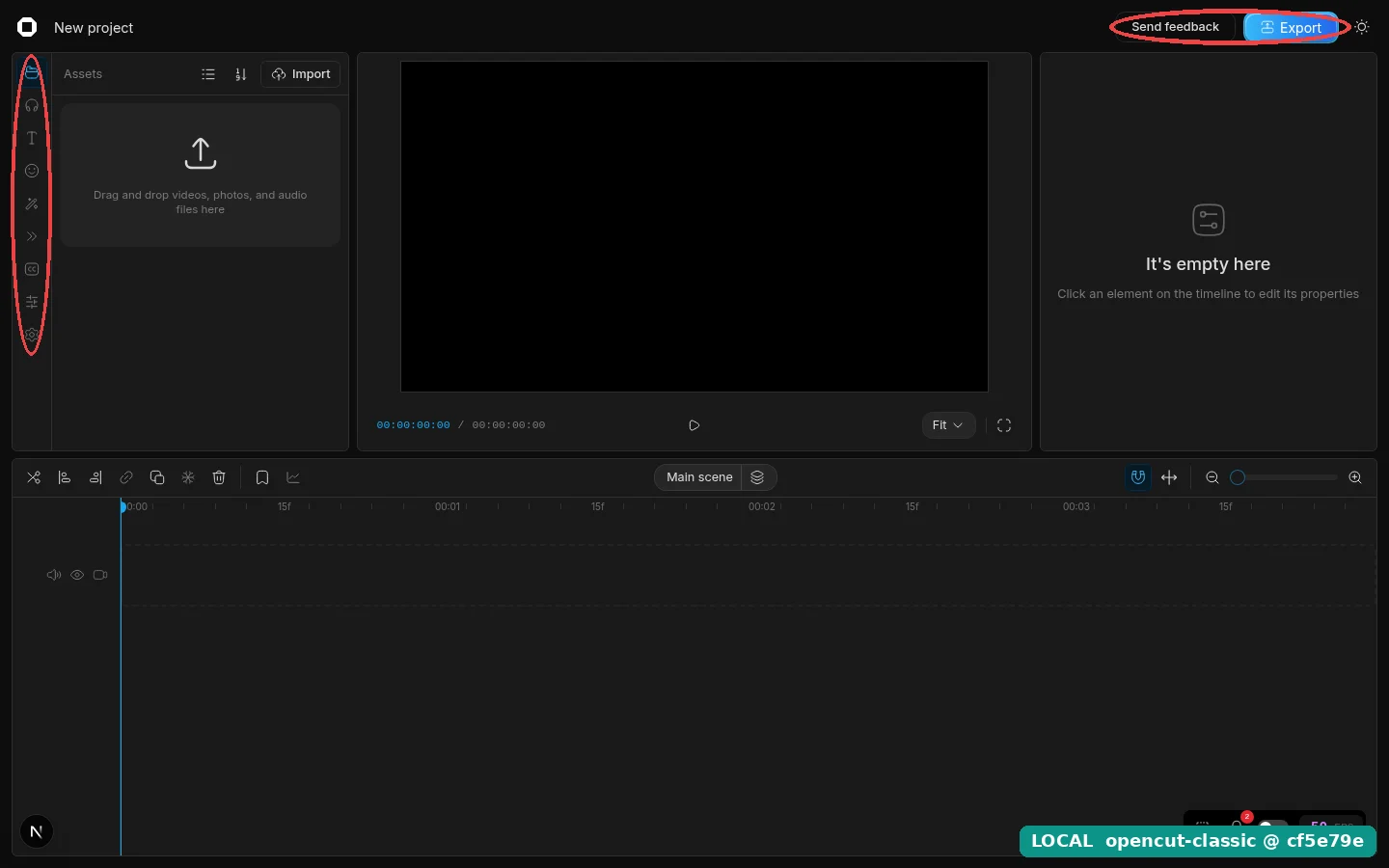Click the timeline zoom slider handle

1238,477
